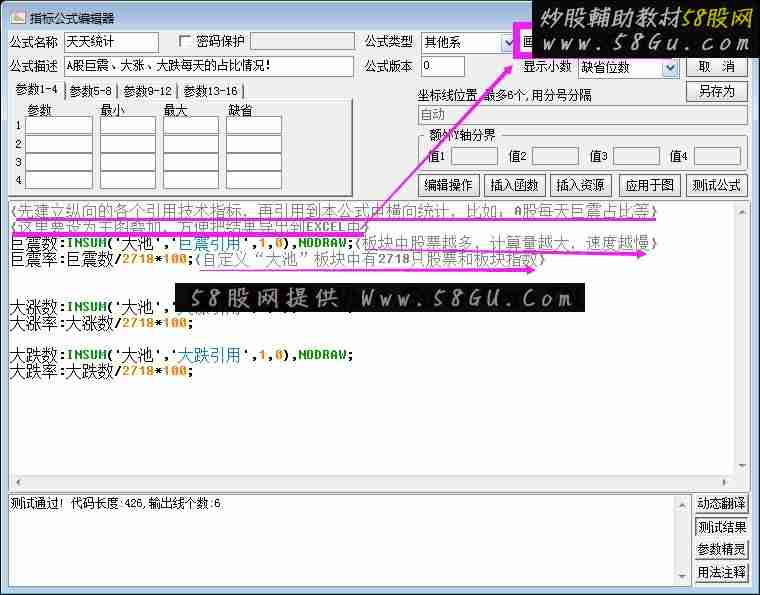
Task: Click the 测试通过 result message
Action: (x=115, y=504)
